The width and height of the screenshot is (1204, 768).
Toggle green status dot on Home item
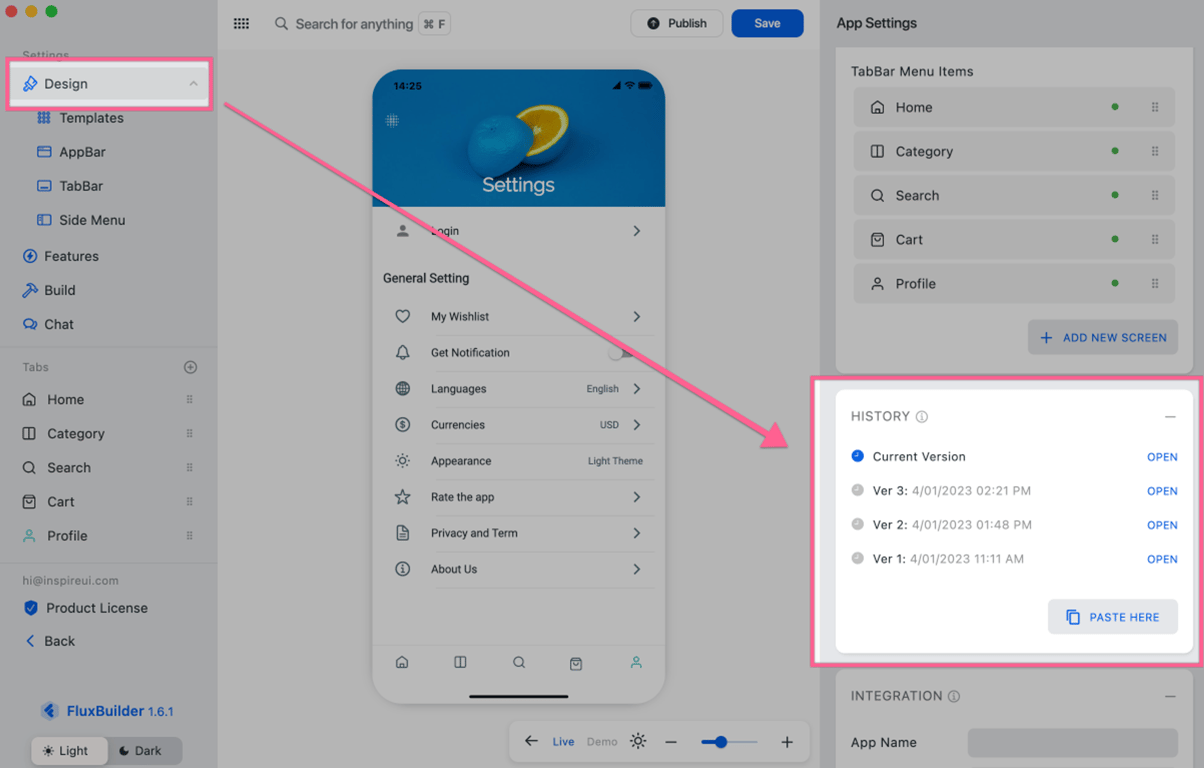[x=1115, y=107]
